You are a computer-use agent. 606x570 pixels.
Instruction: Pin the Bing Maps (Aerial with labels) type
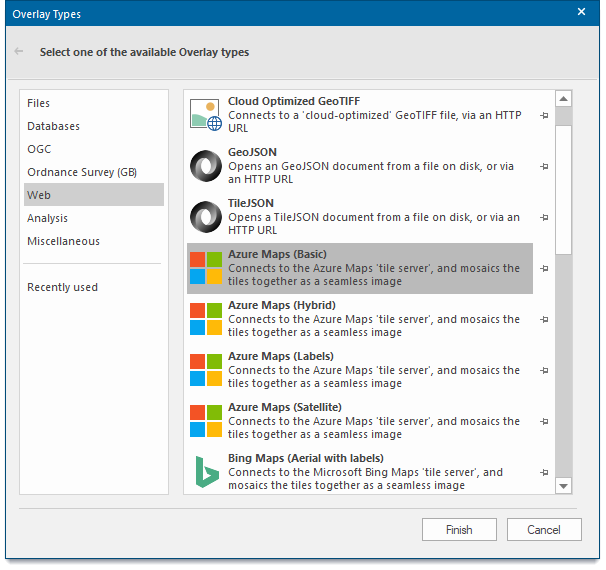click(x=544, y=472)
